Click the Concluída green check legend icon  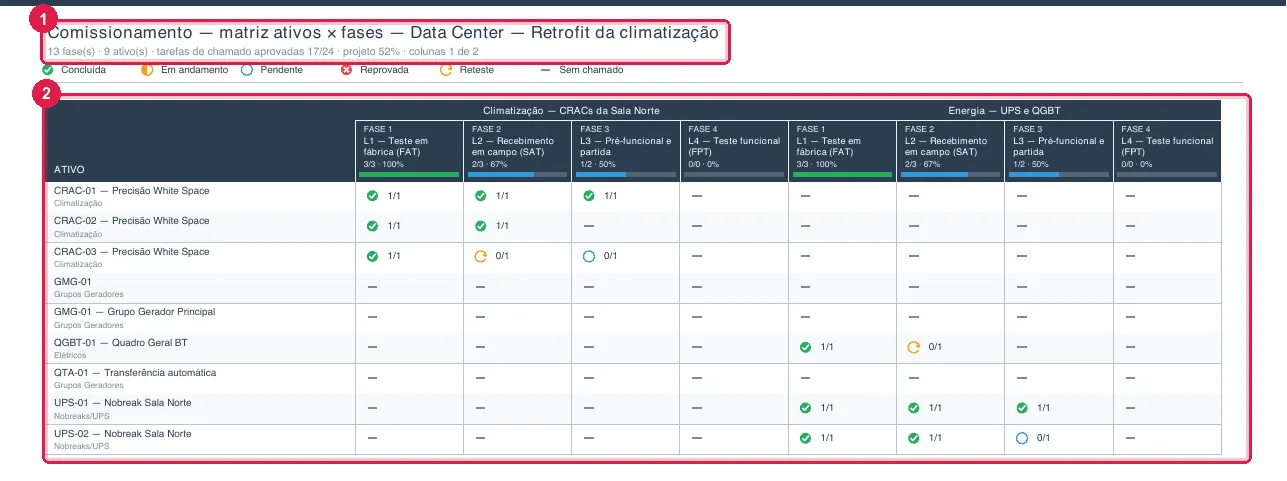click(48, 70)
